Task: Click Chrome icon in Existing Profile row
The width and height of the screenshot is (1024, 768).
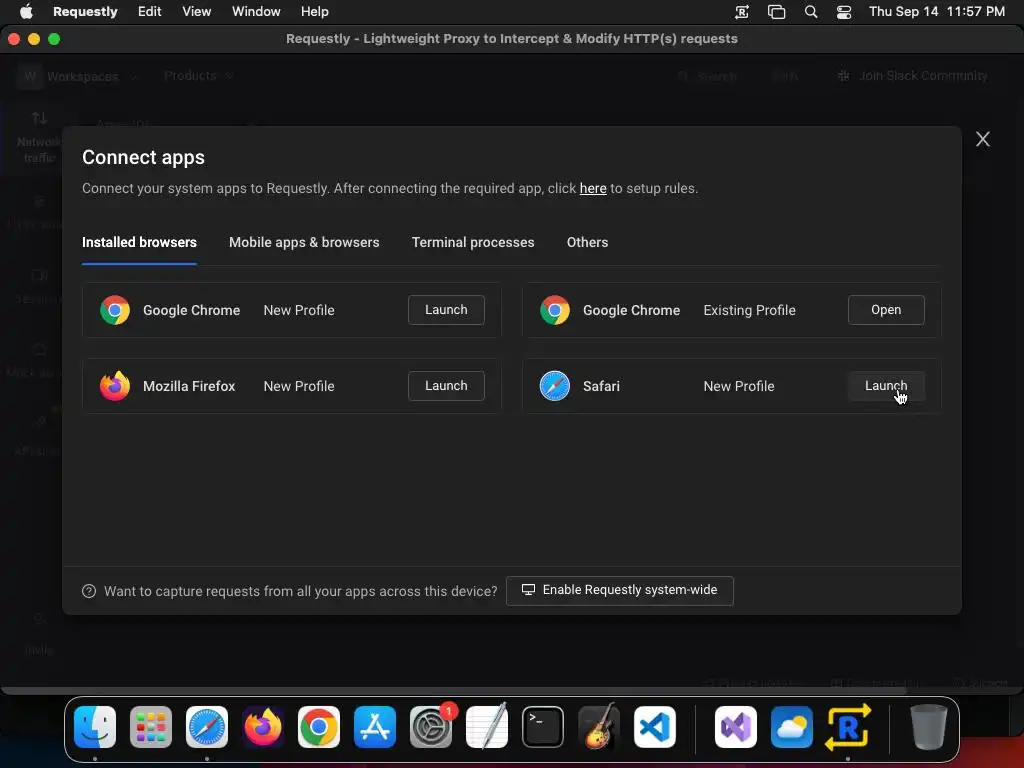Action: (554, 310)
